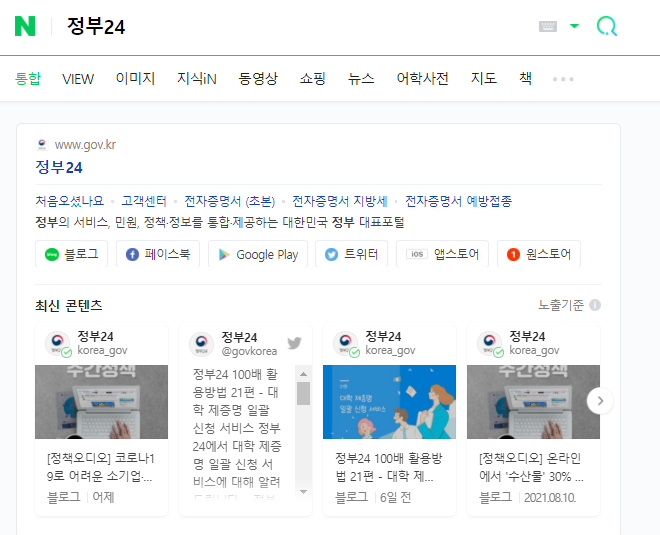Screen dimensions: 660x535
Task: Show next cards with the right chevron
Action: [600, 401]
